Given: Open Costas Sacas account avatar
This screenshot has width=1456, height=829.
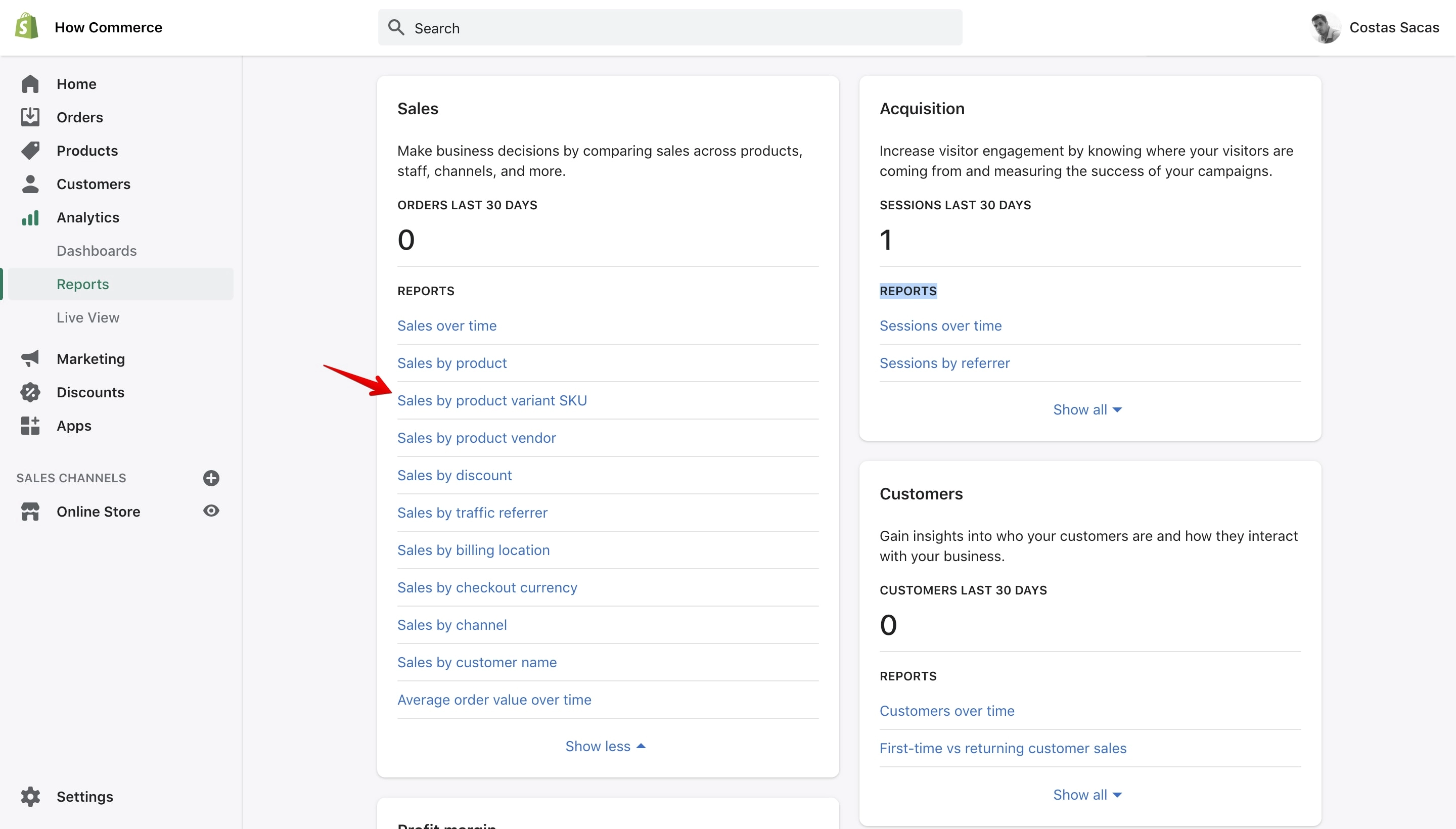Looking at the screenshot, I should (x=1325, y=27).
